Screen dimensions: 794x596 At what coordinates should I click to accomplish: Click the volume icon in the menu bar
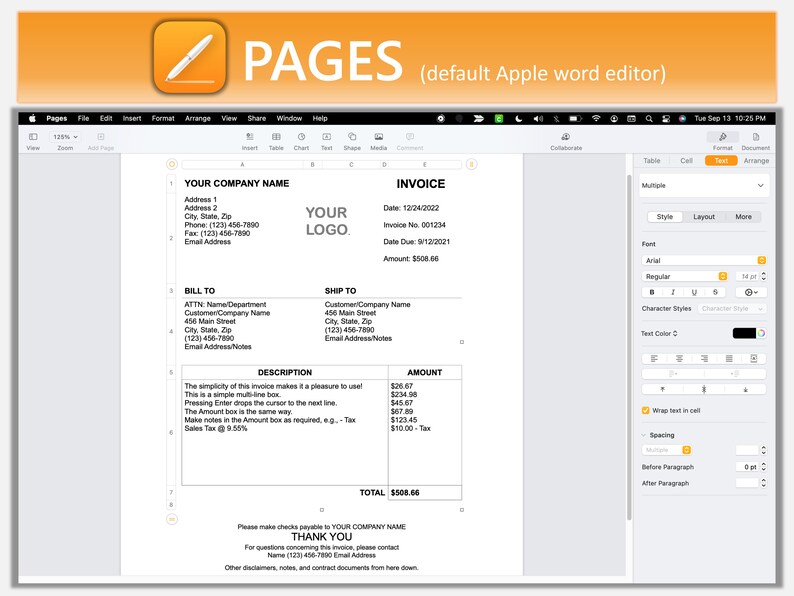pos(538,118)
